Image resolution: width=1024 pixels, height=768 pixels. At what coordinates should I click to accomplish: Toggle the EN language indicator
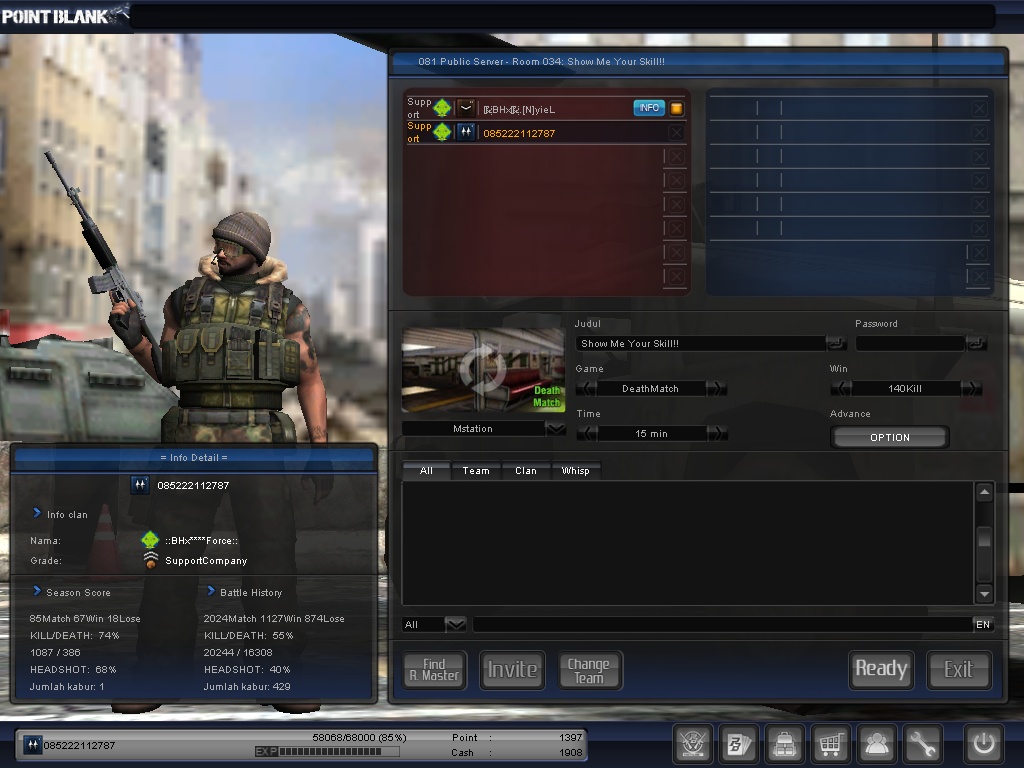tap(982, 623)
